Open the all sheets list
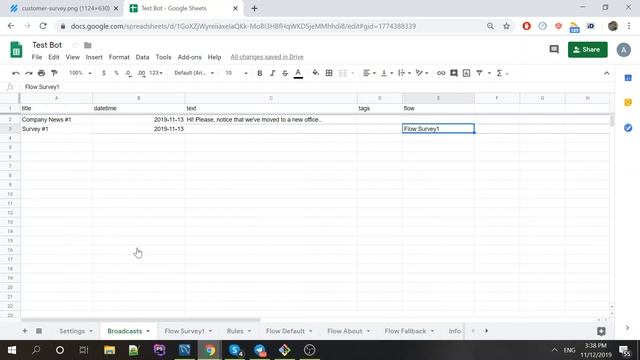Viewport: 640px width, 360px height. (39, 331)
